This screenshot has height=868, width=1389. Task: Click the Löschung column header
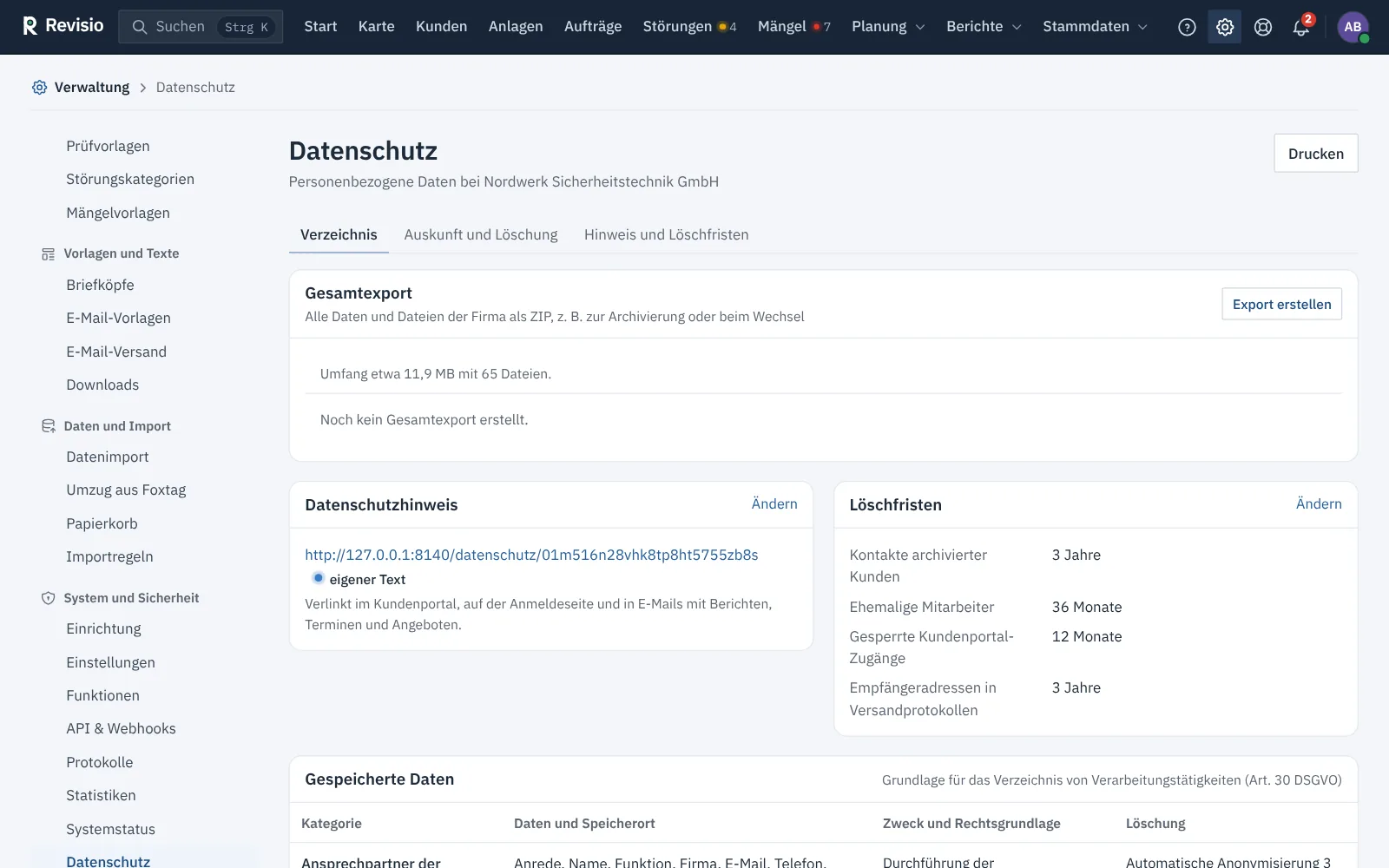[x=1155, y=823]
